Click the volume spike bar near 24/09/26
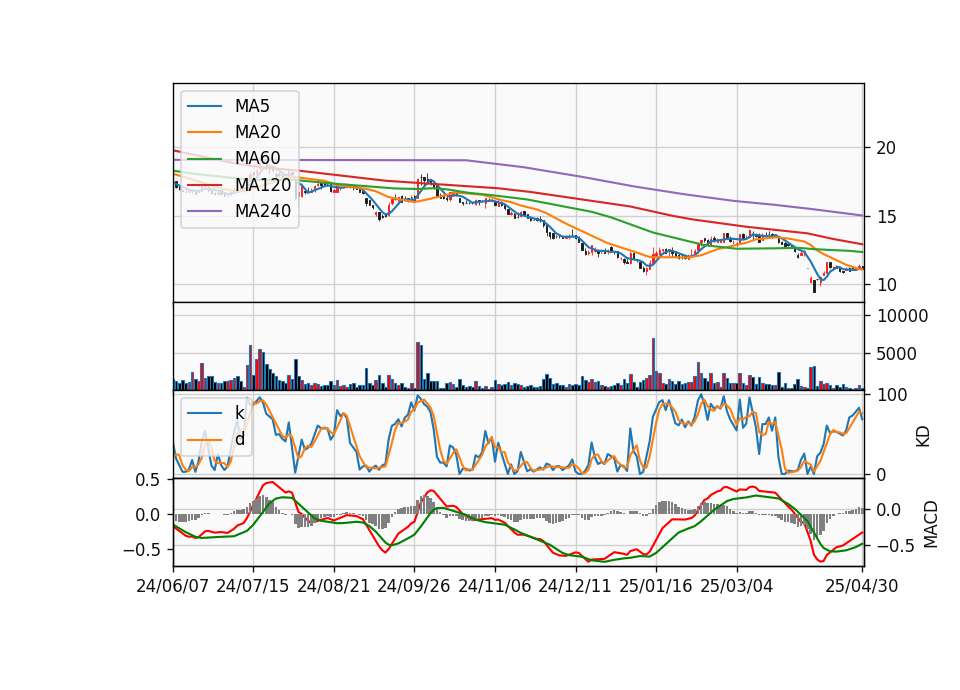The height and width of the screenshot is (690, 960). pyautogui.click(x=418, y=366)
